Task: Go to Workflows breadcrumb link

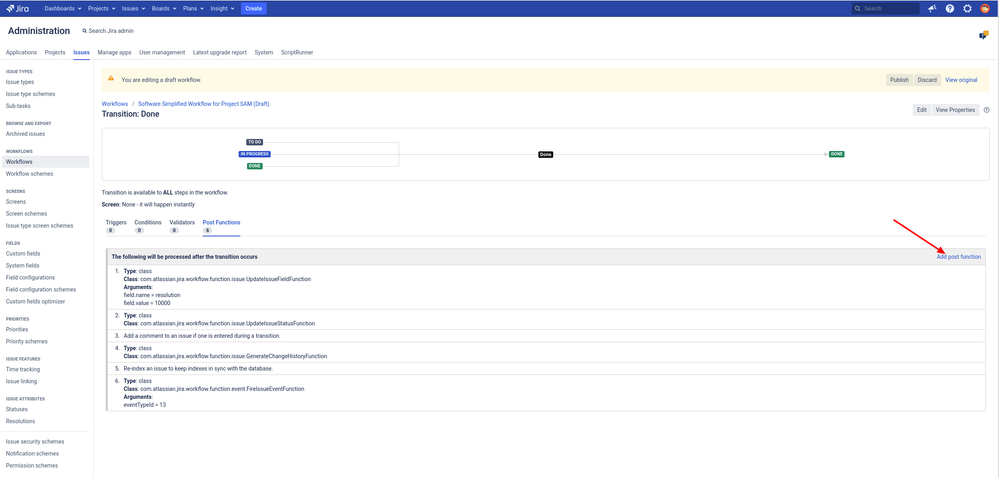Action: pos(115,103)
